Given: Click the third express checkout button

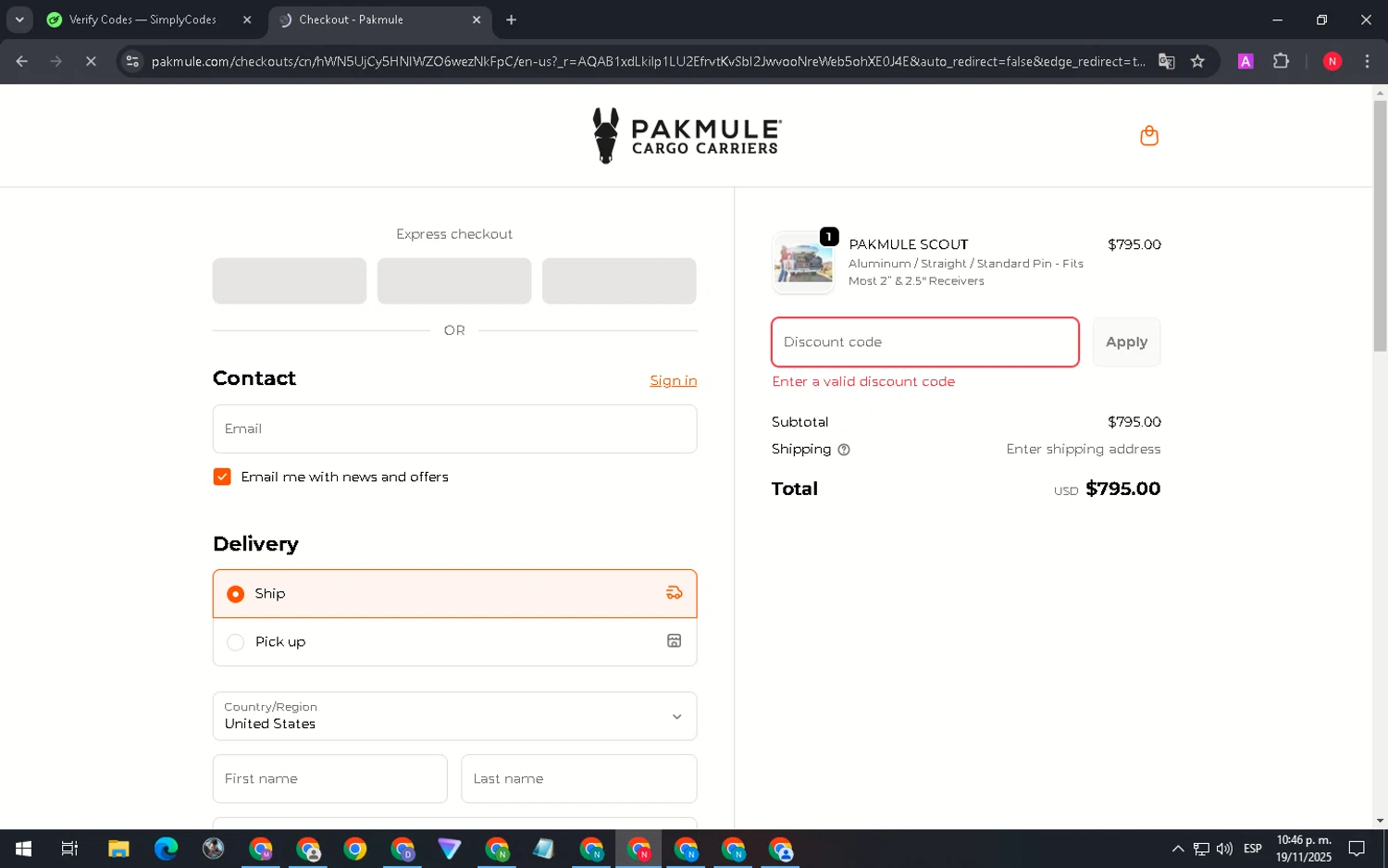Looking at the screenshot, I should tap(619, 280).
